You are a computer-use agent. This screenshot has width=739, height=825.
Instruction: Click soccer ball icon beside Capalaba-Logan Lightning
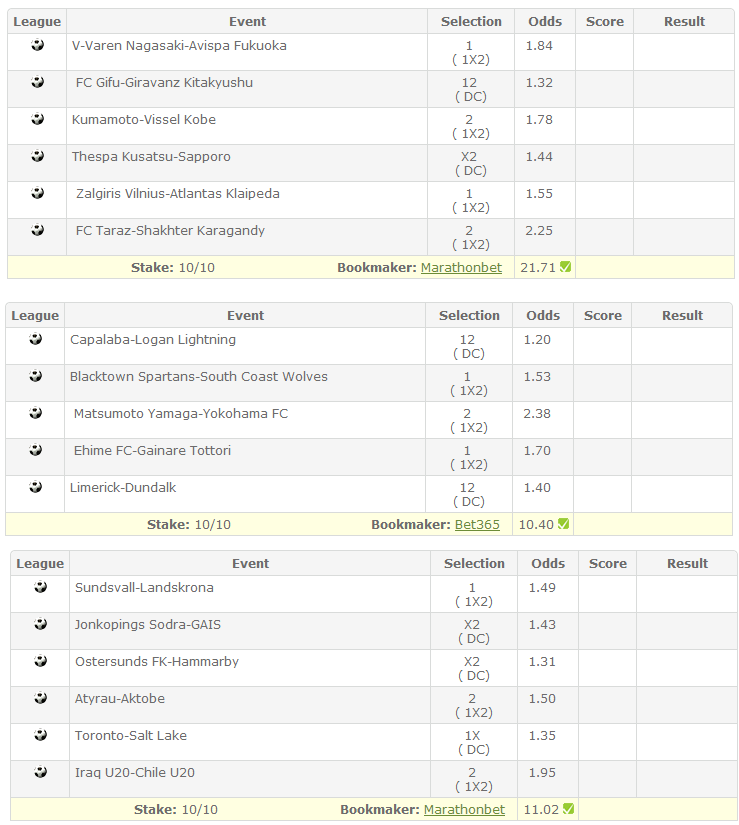click(35, 339)
